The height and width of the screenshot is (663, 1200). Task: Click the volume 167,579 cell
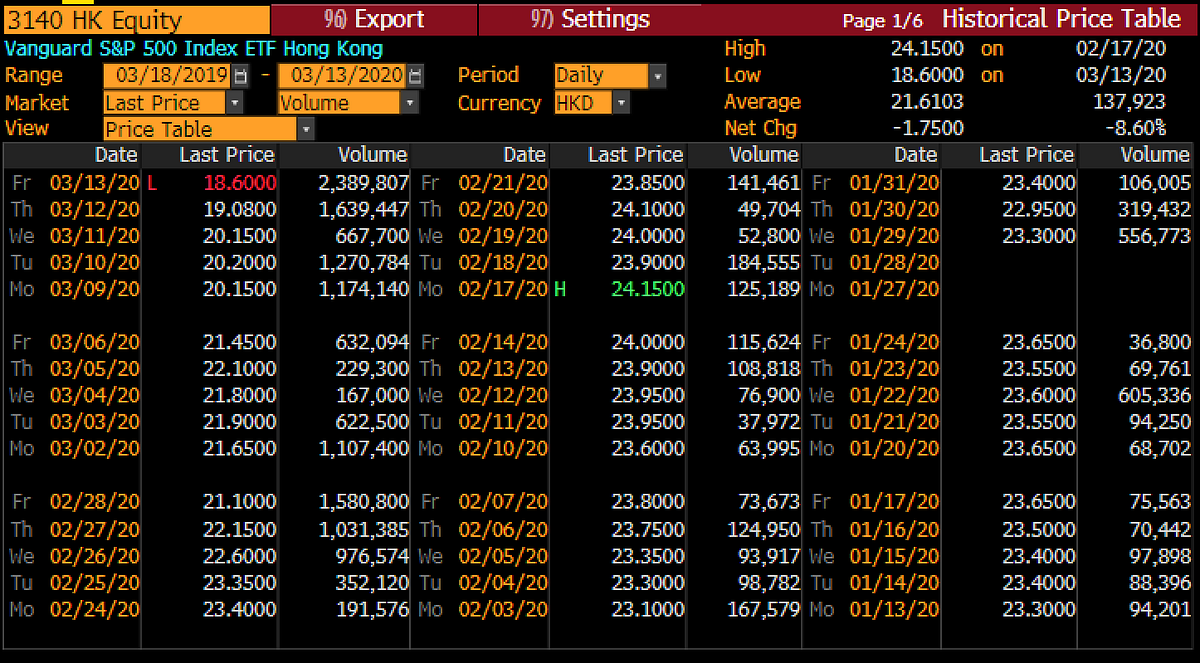(765, 609)
